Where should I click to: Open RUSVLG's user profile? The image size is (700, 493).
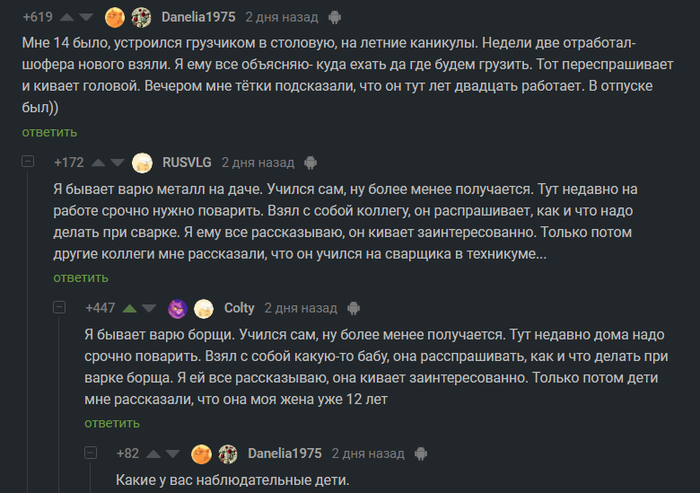coord(186,162)
